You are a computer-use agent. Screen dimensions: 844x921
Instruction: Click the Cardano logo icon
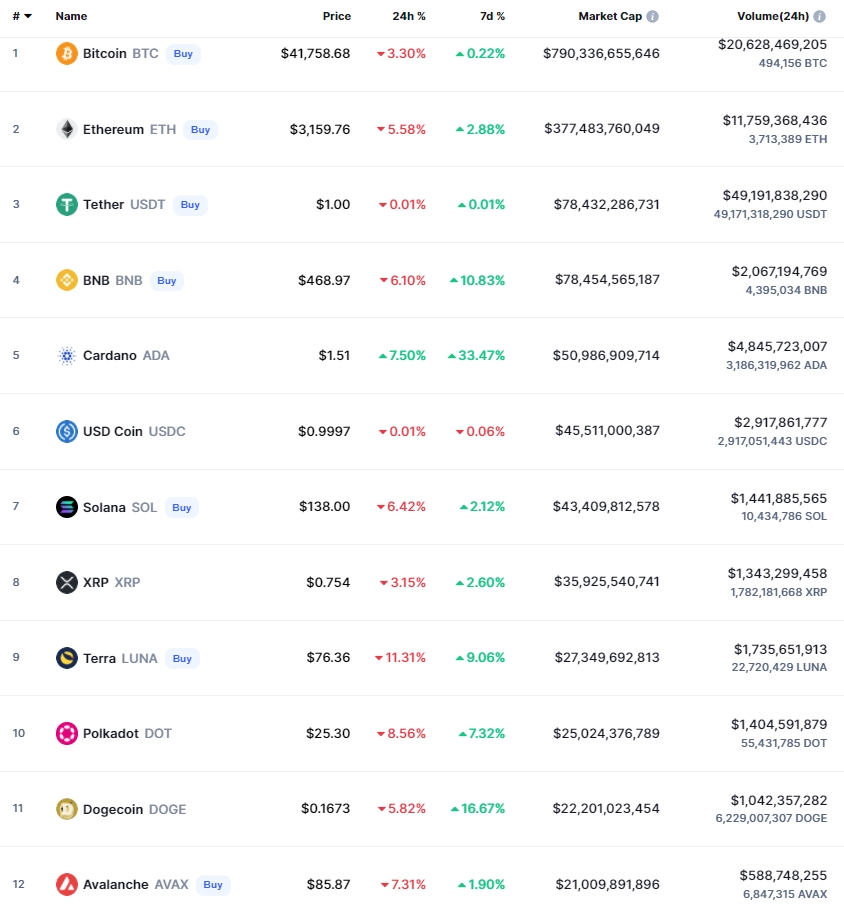66,355
